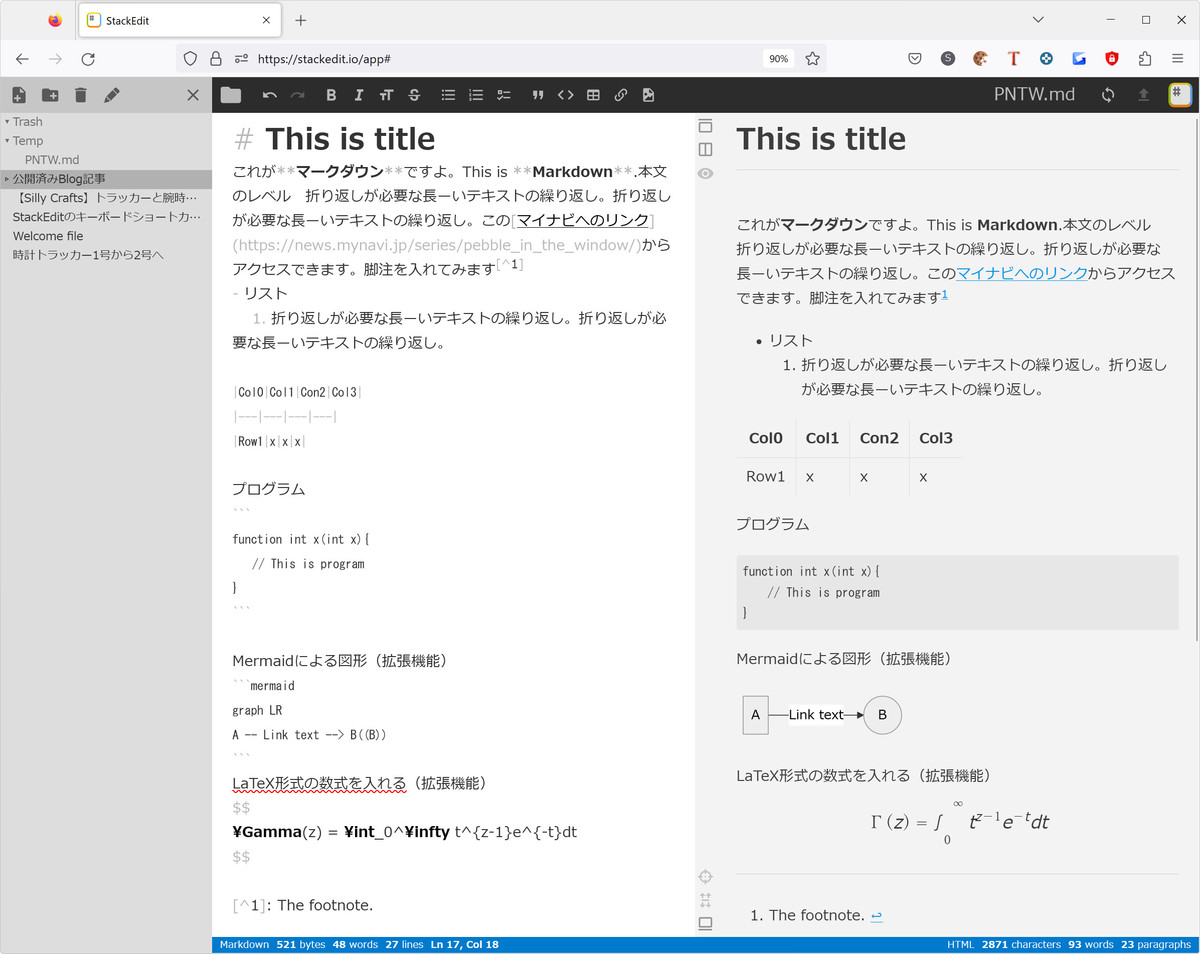Insert an ordered numbered list
The width and height of the screenshot is (1200, 954).
[x=476, y=95]
